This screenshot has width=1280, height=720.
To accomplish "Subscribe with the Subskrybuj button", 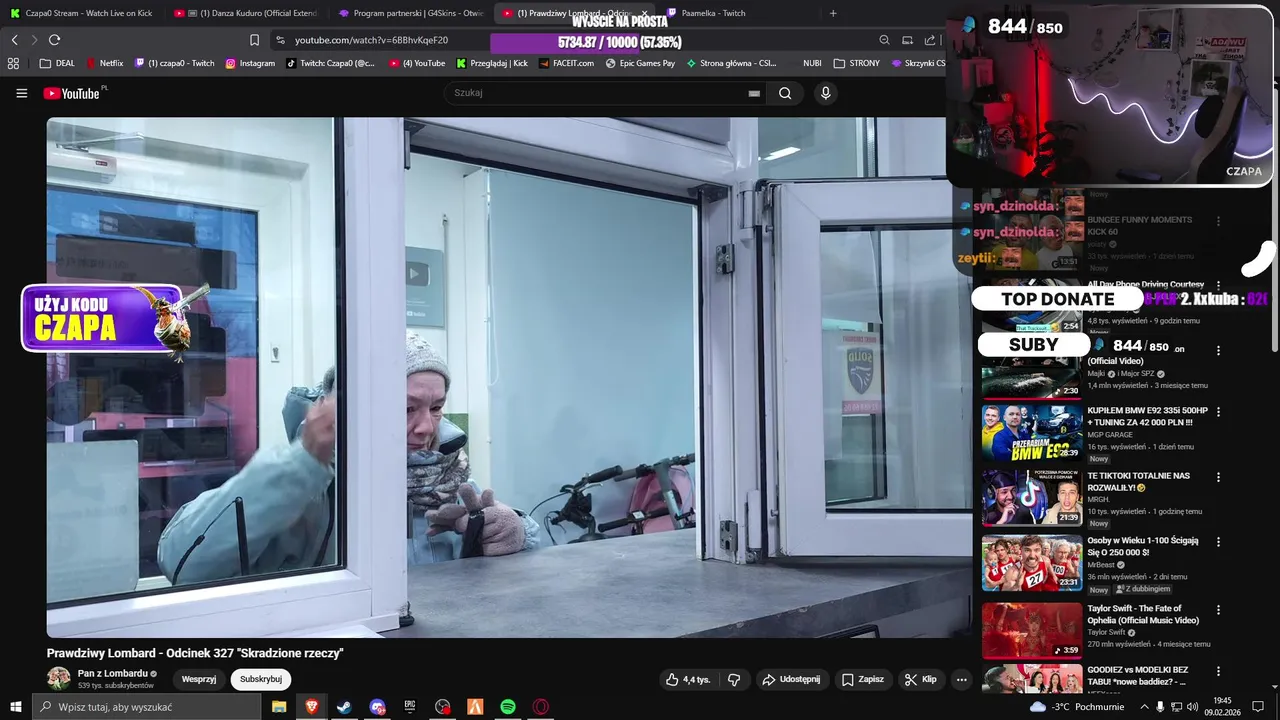I will point(261,679).
